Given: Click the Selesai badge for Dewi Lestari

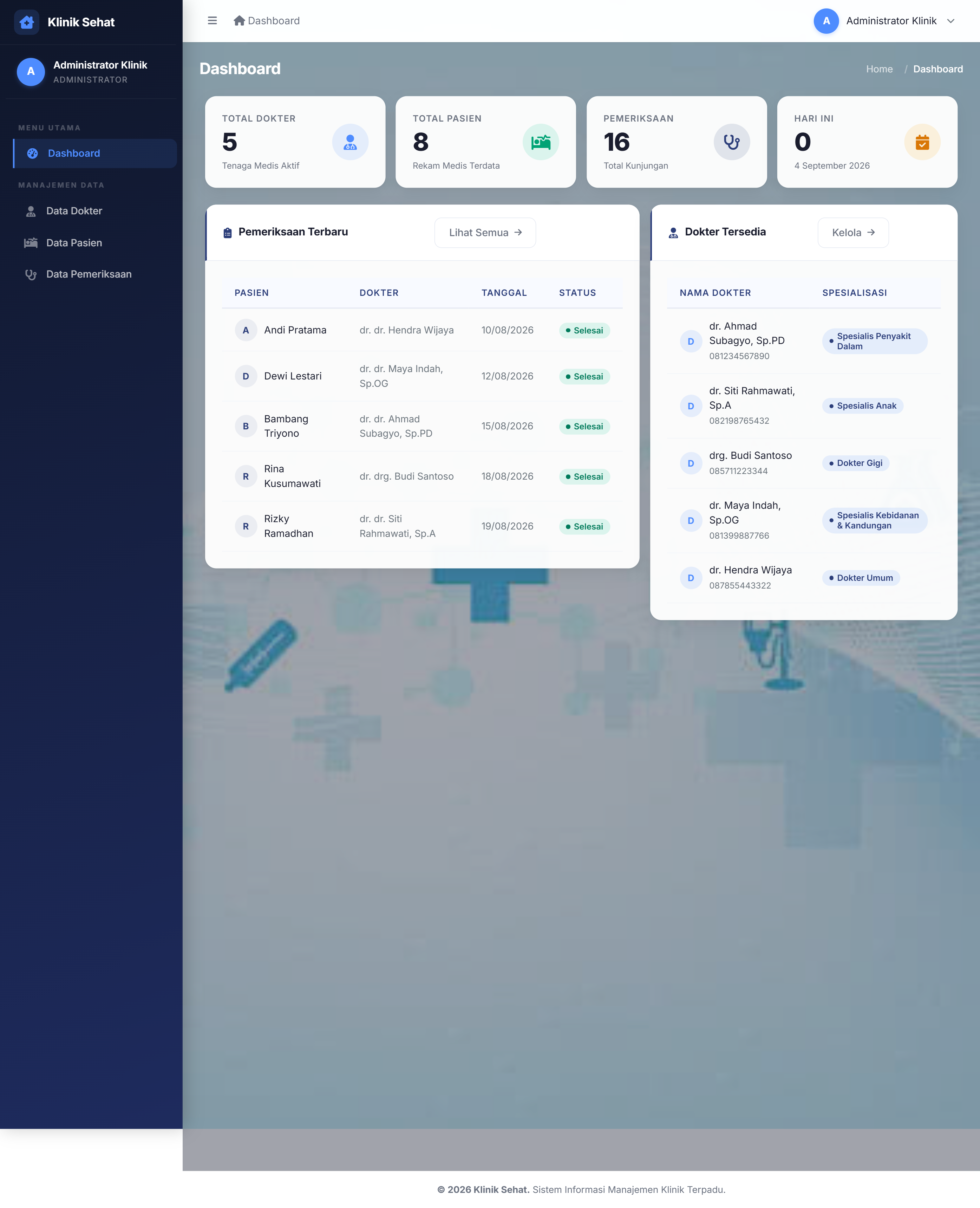Looking at the screenshot, I should pyautogui.click(x=584, y=377).
